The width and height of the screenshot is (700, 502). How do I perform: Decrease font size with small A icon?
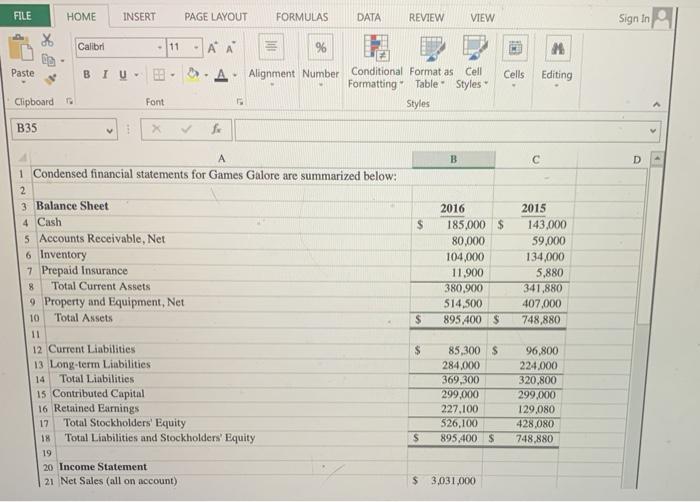coord(231,48)
